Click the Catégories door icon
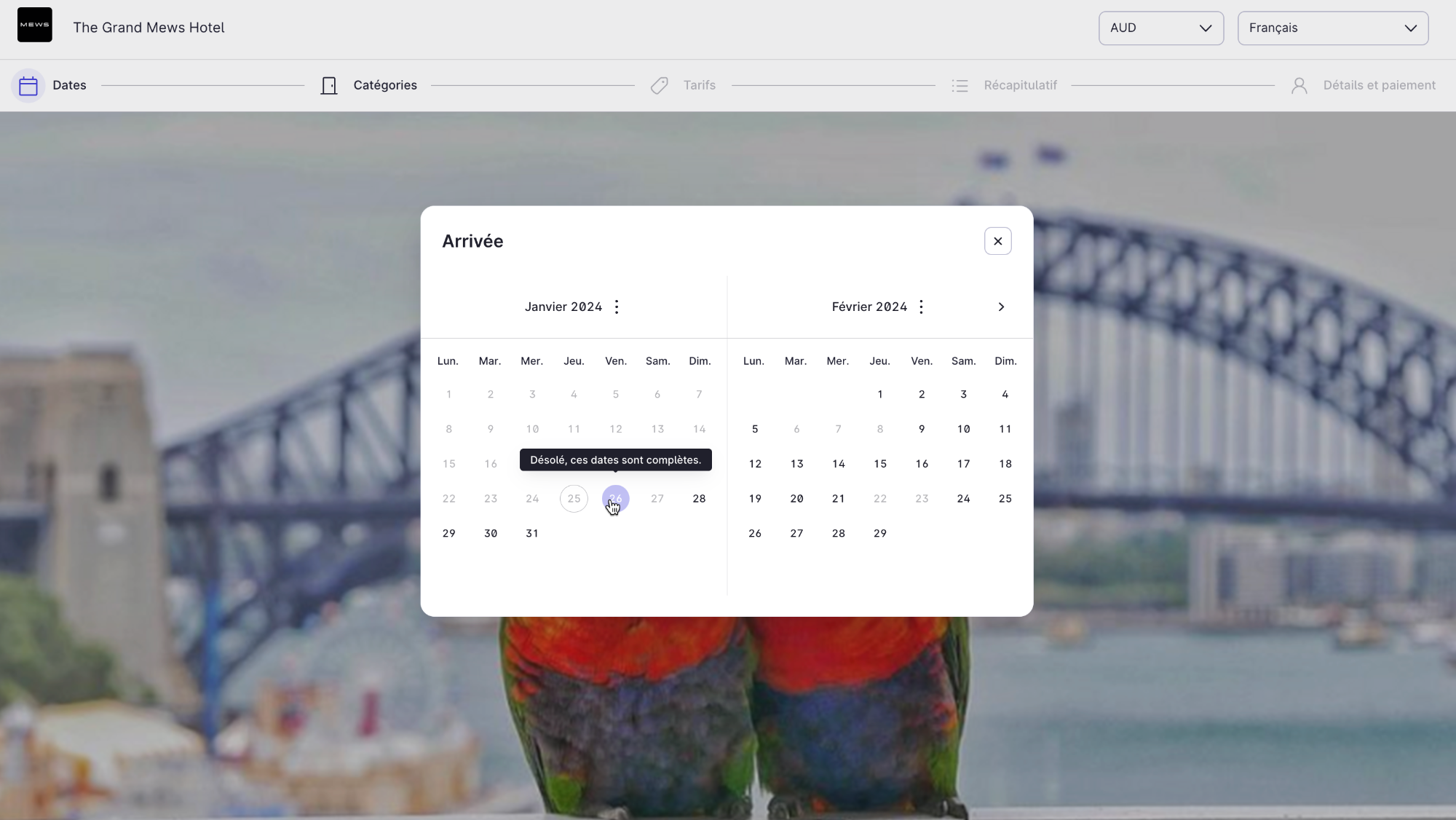Image resolution: width=1456 pixels, height=820 pixels. pos(329,86)
